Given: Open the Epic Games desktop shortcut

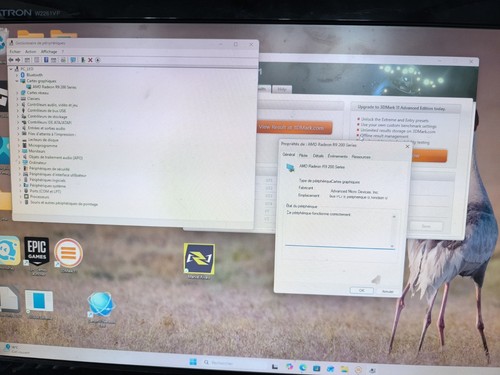Looking at the screenshot, I should 36,250.
